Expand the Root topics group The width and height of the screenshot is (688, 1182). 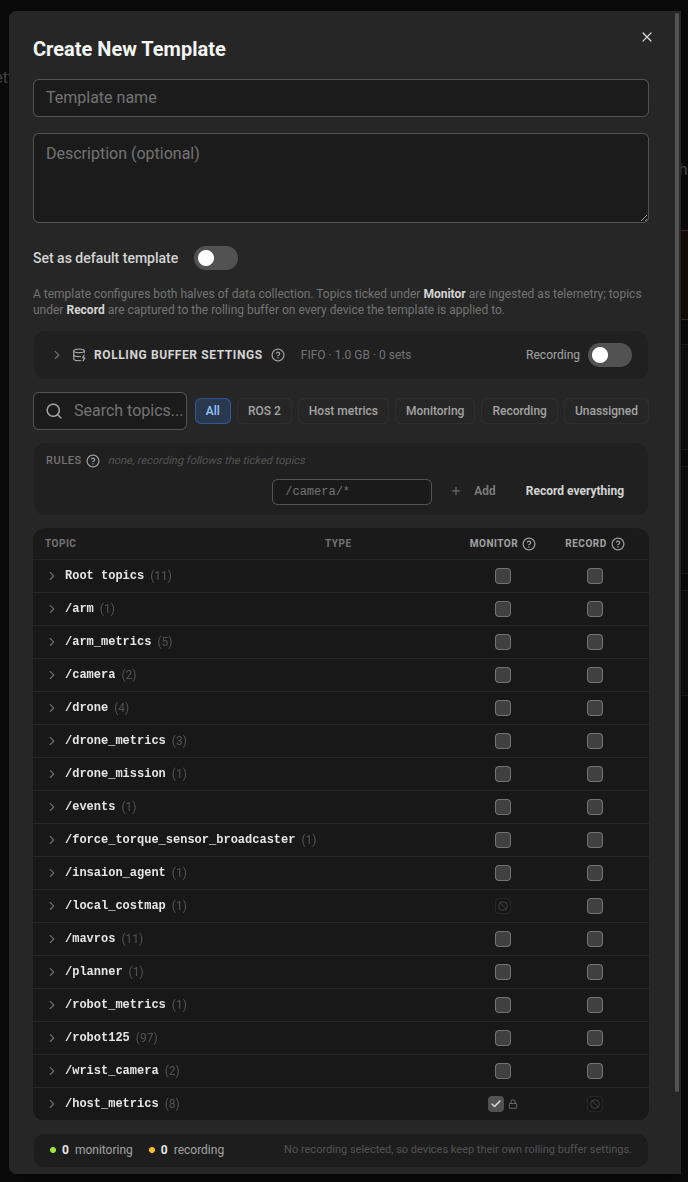tap(52, 576)
